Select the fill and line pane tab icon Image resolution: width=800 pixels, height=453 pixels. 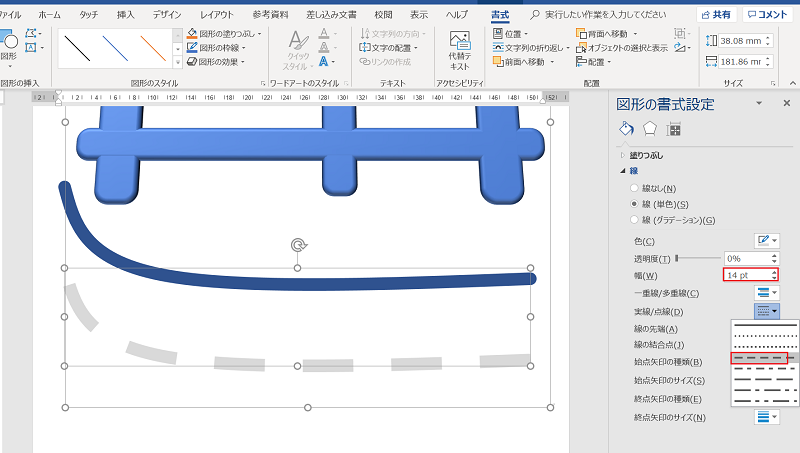click(627, 129)
